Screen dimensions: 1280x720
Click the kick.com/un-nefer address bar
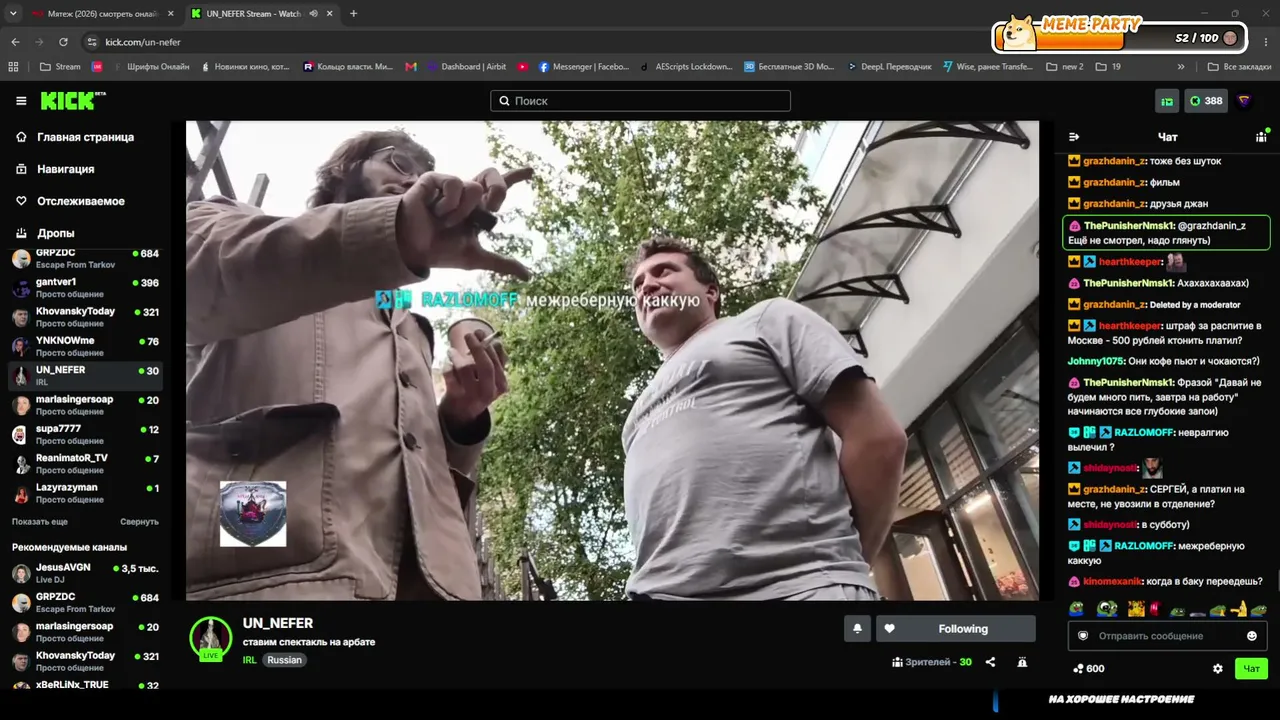click(143, 42)
